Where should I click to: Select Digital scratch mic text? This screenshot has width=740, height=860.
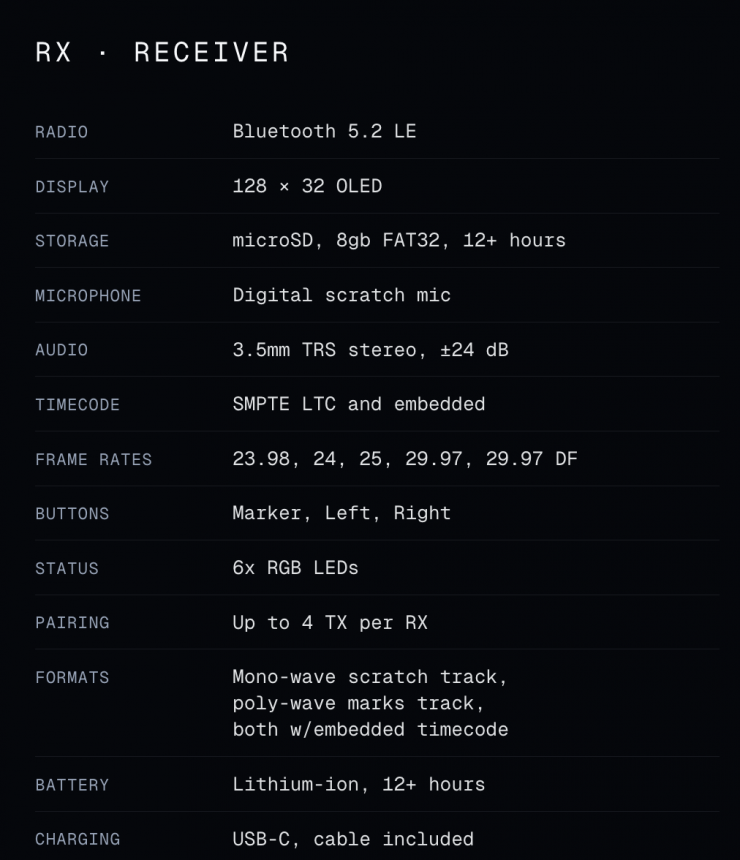pyautogui.click(x=341, y=295)
